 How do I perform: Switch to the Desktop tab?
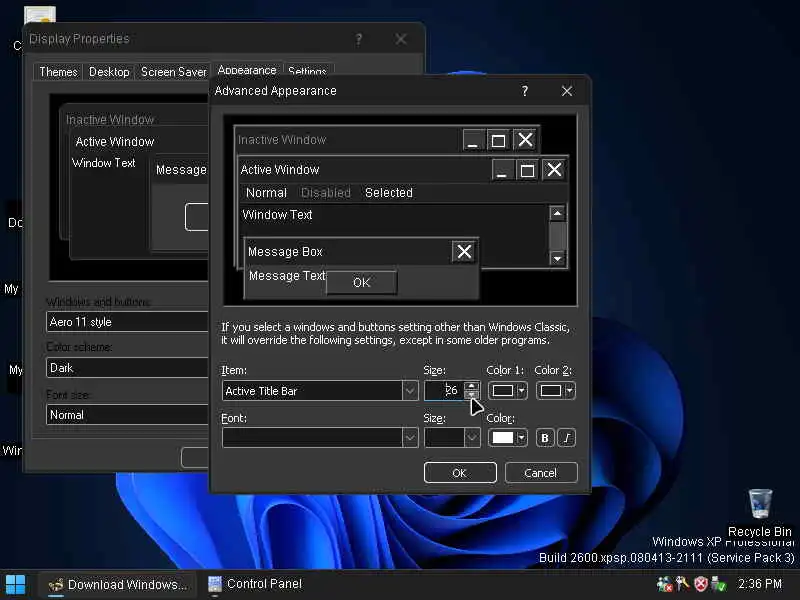point(109,72)
